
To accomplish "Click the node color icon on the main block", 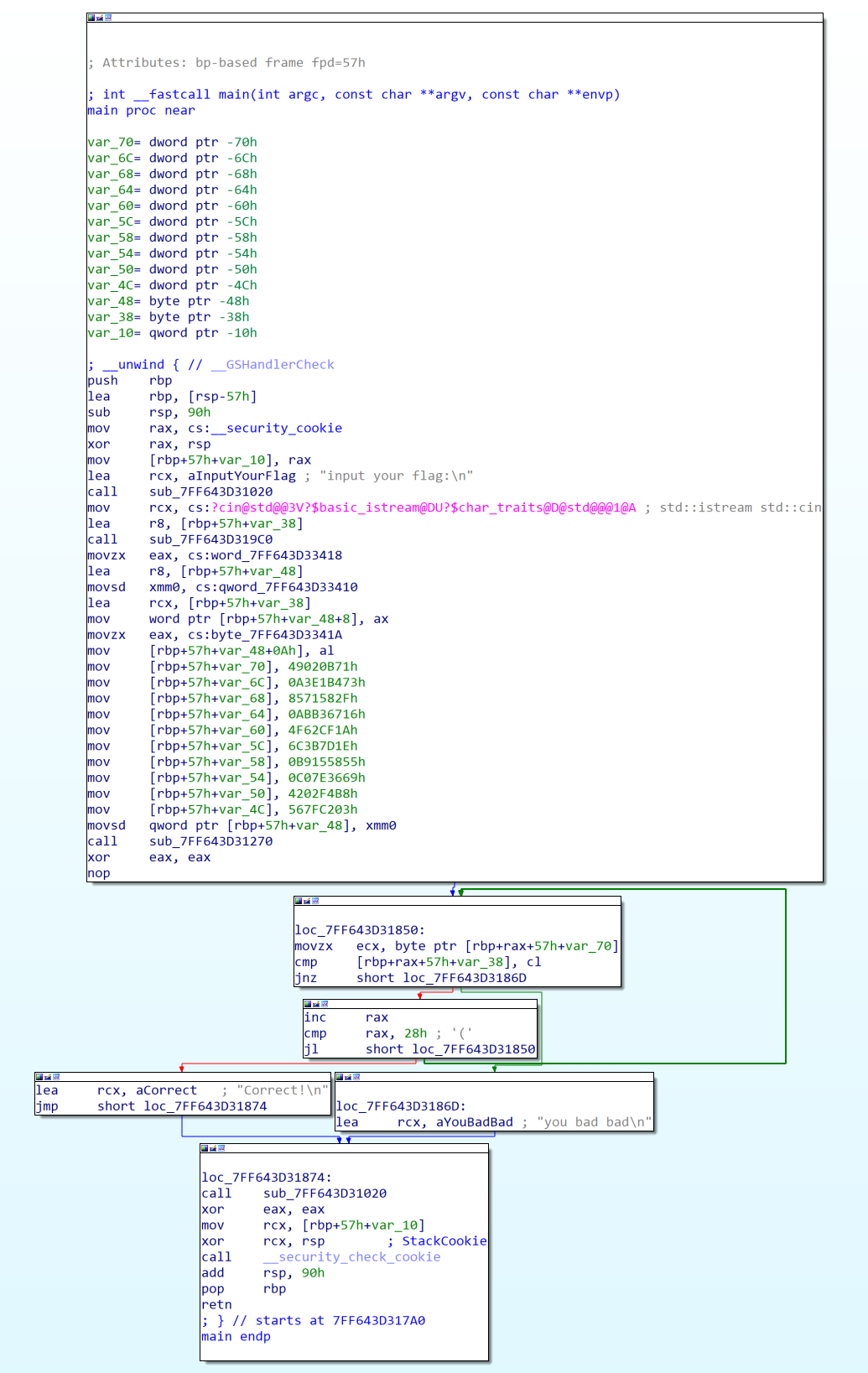I will (x=91, y=18).
